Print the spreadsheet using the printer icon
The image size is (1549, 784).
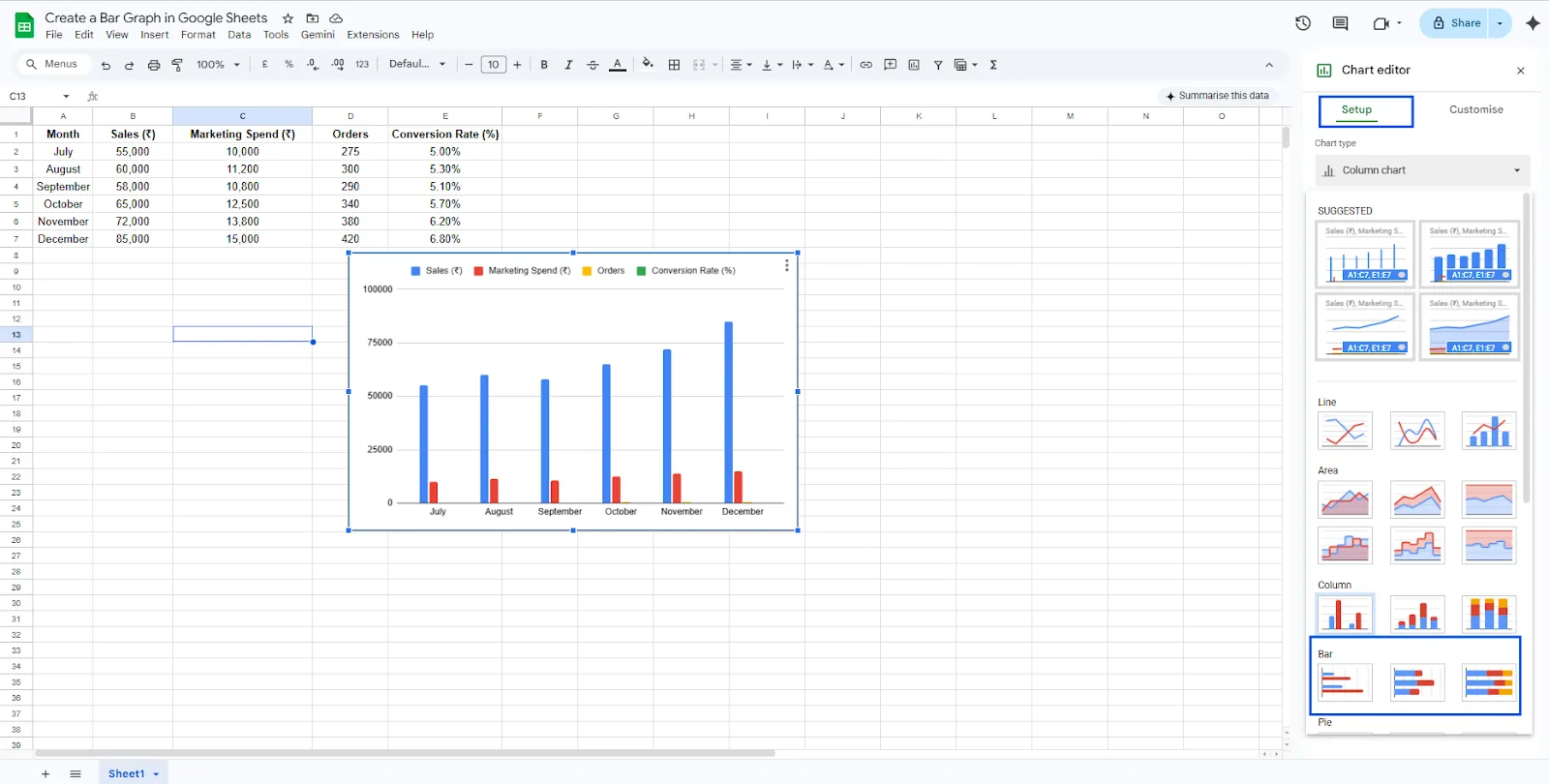point(153,65)
